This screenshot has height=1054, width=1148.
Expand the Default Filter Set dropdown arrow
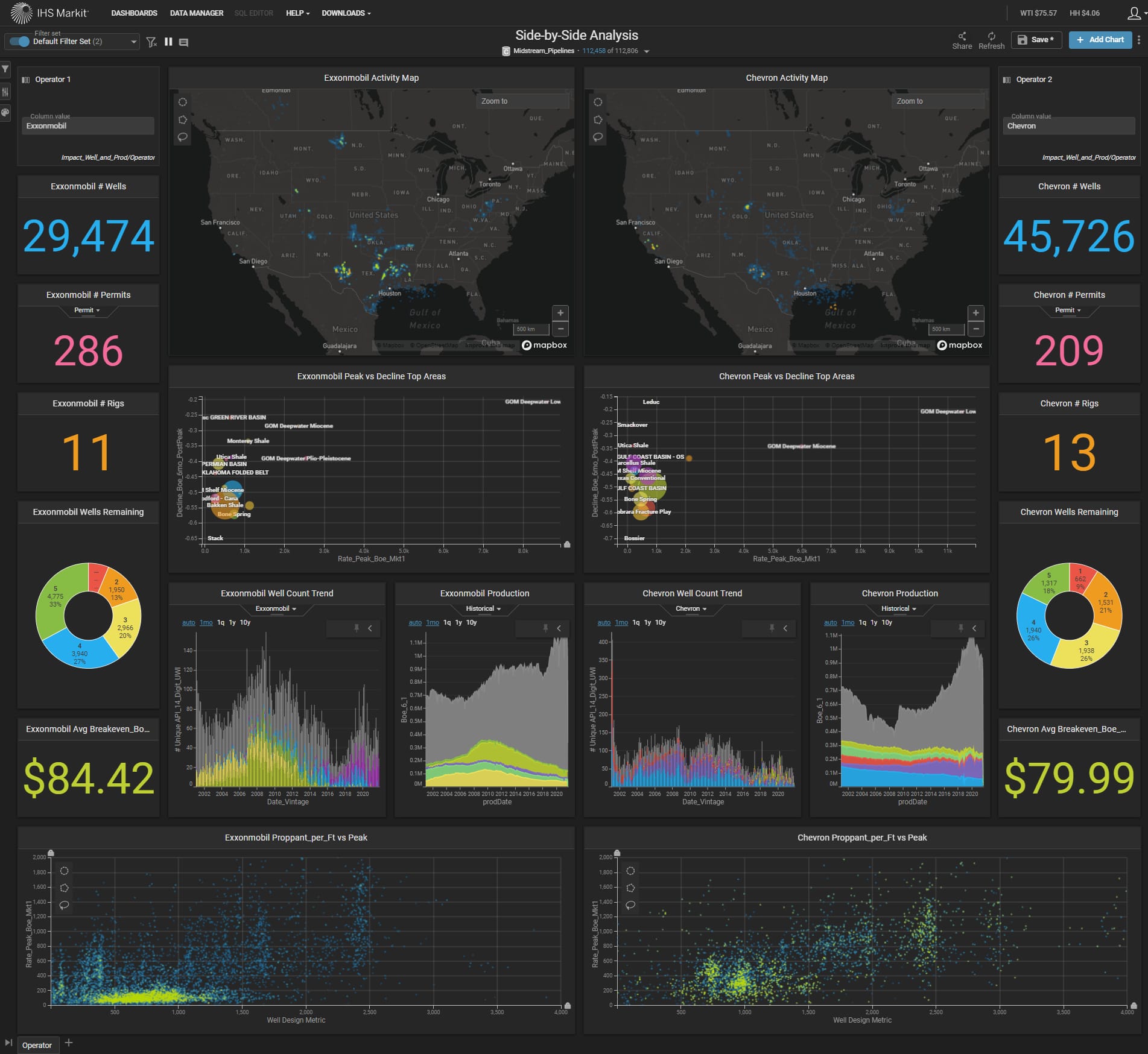pyautogui.click(x=133, y=42)
